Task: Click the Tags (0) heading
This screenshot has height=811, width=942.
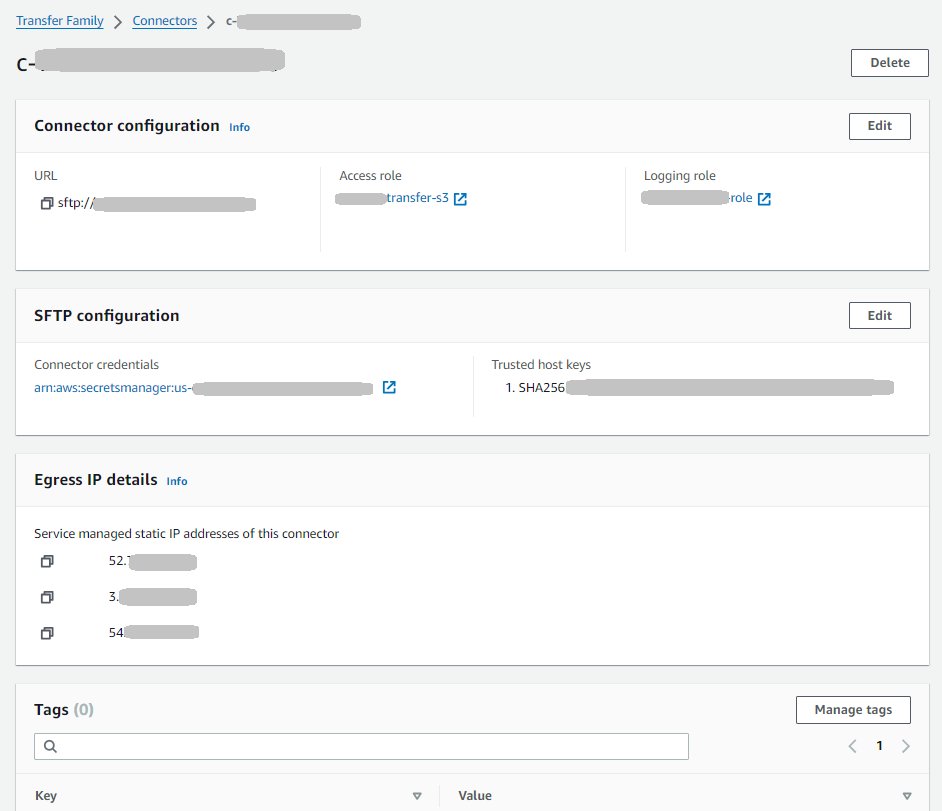Action: [64, 710]
